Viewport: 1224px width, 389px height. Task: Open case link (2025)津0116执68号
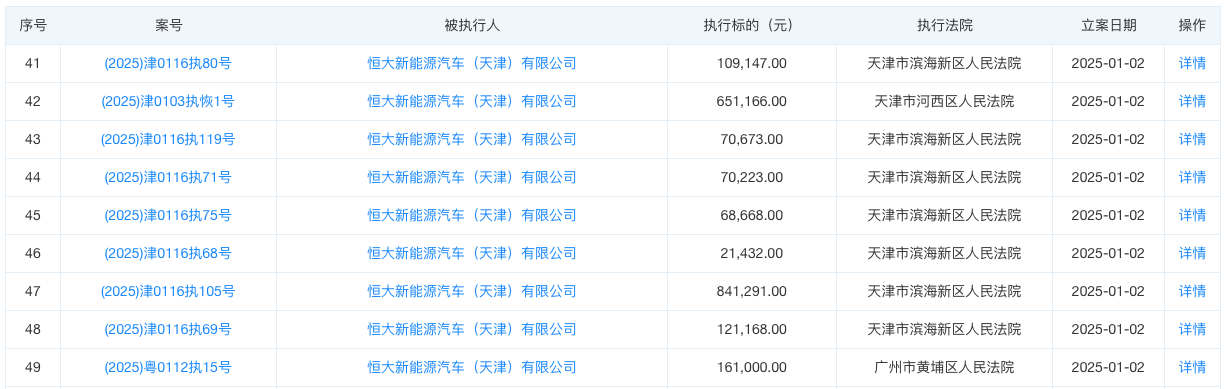tap(168, 253)
